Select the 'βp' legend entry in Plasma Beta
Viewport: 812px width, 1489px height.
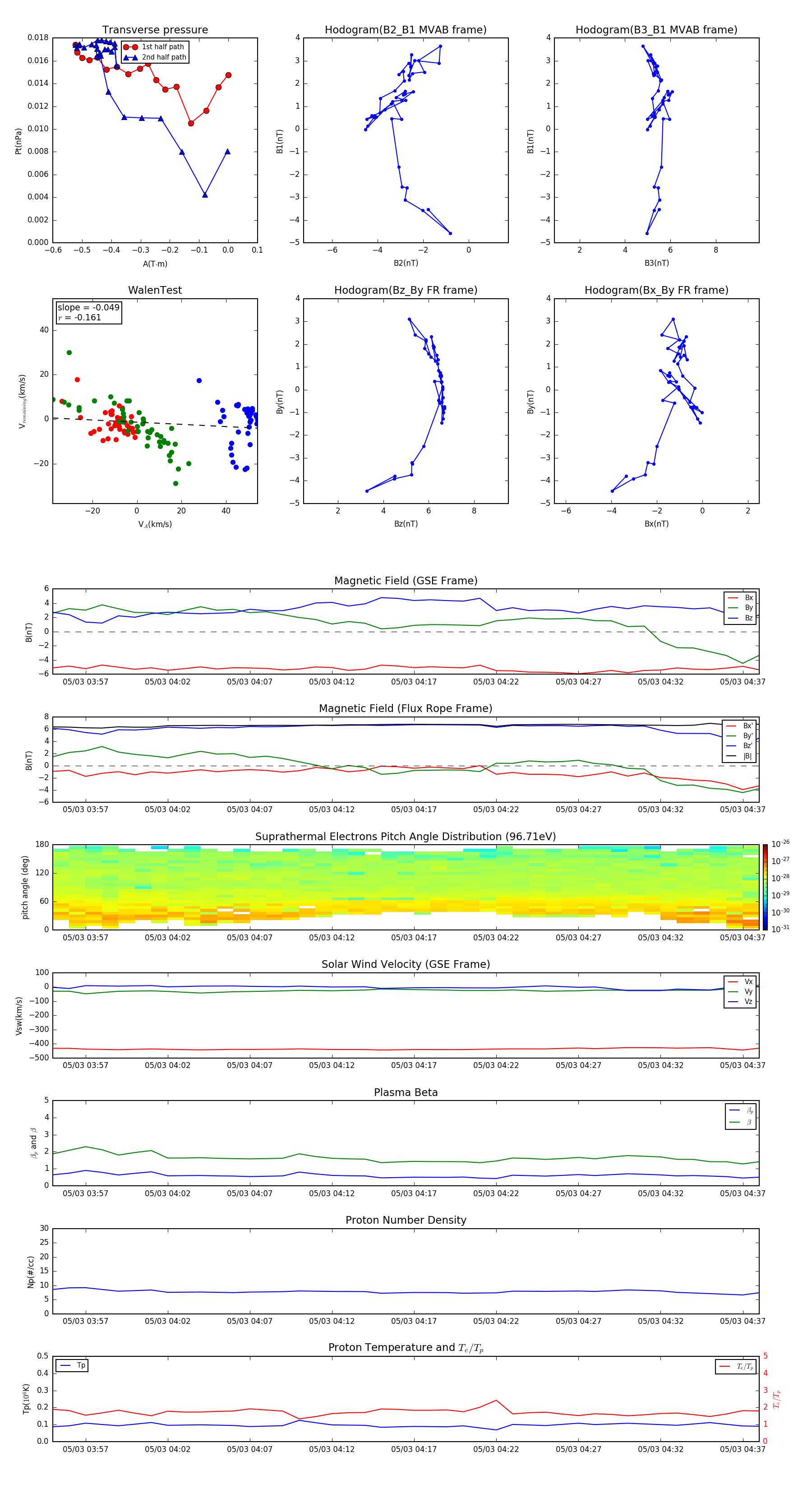coord(742,1110)
